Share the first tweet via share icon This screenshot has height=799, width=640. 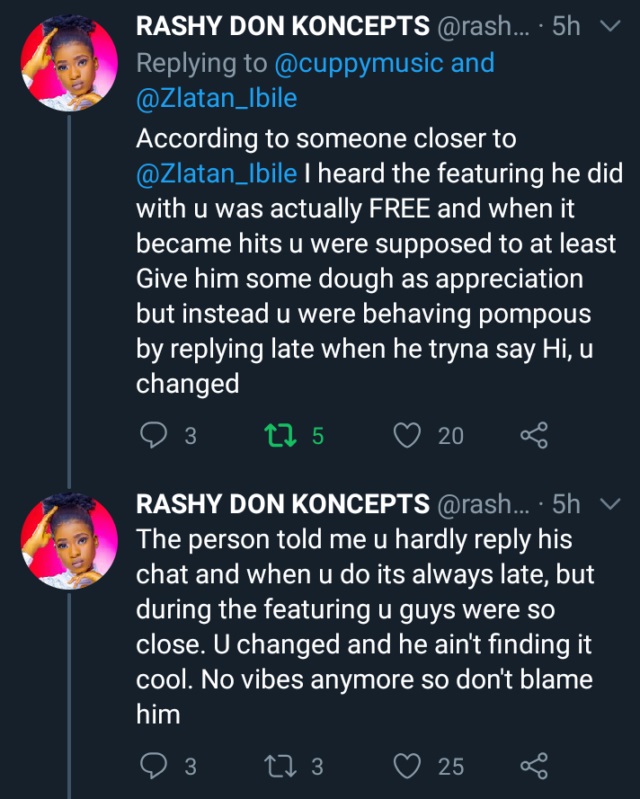click(535, 434)
